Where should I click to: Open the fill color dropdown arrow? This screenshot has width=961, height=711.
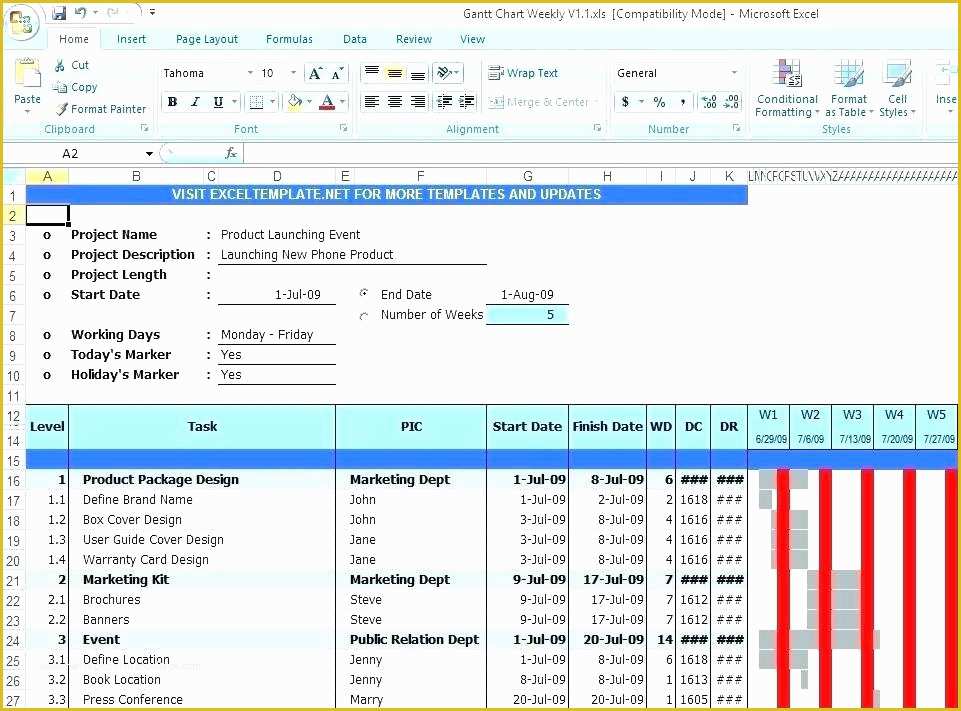pos(309,102)
